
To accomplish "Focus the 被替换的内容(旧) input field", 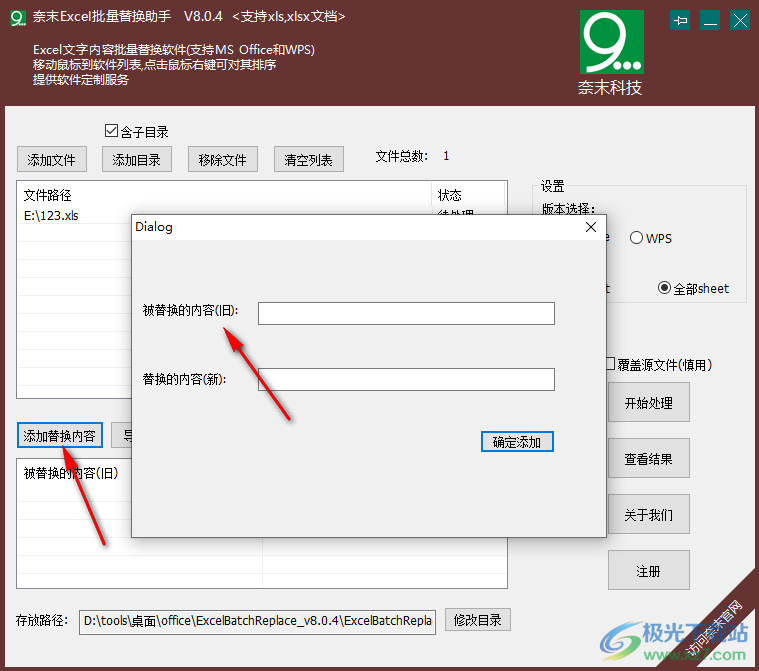I will (x=406, y=313).
